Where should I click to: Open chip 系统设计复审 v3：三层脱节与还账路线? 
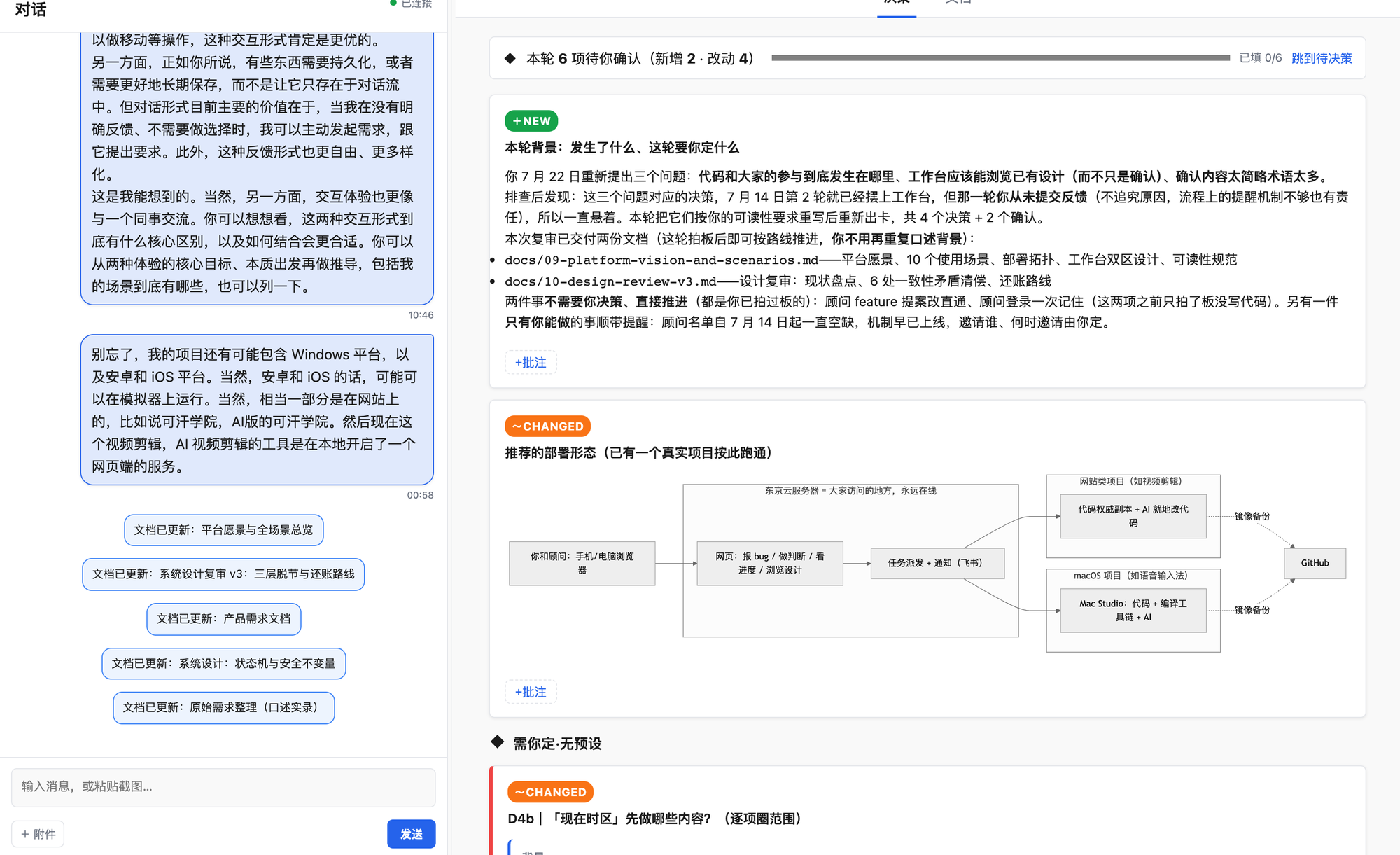(x=223, y=574)
